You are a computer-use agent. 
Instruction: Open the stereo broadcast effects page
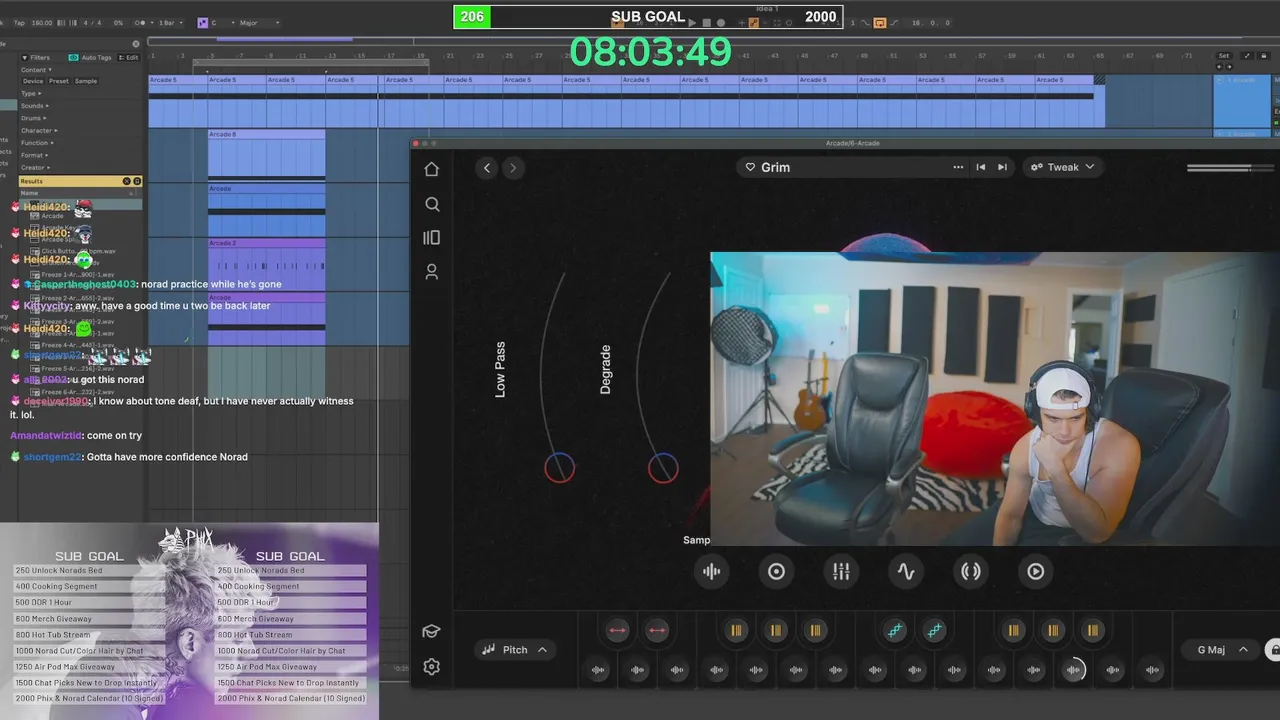(x=971, y=572)
